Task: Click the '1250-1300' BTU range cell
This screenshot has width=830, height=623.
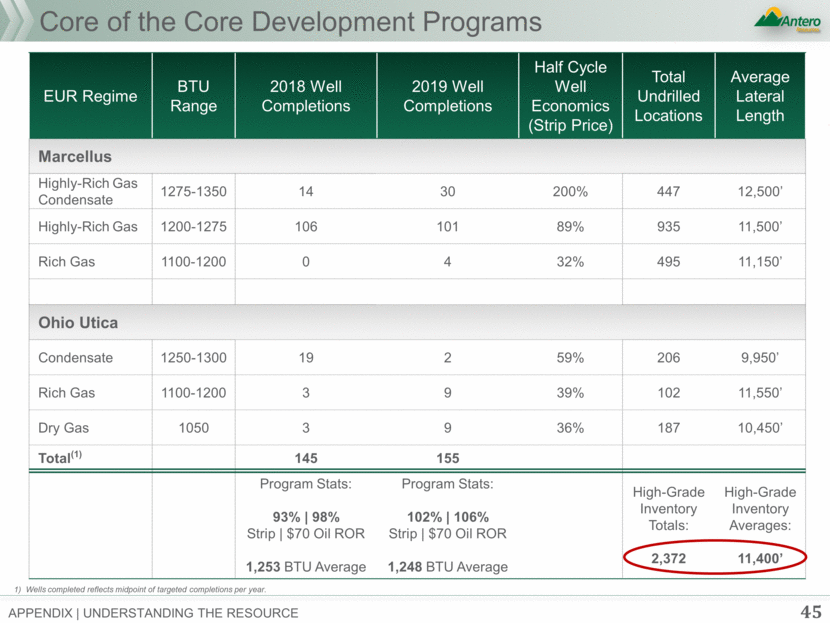Action: click(194, 358)
